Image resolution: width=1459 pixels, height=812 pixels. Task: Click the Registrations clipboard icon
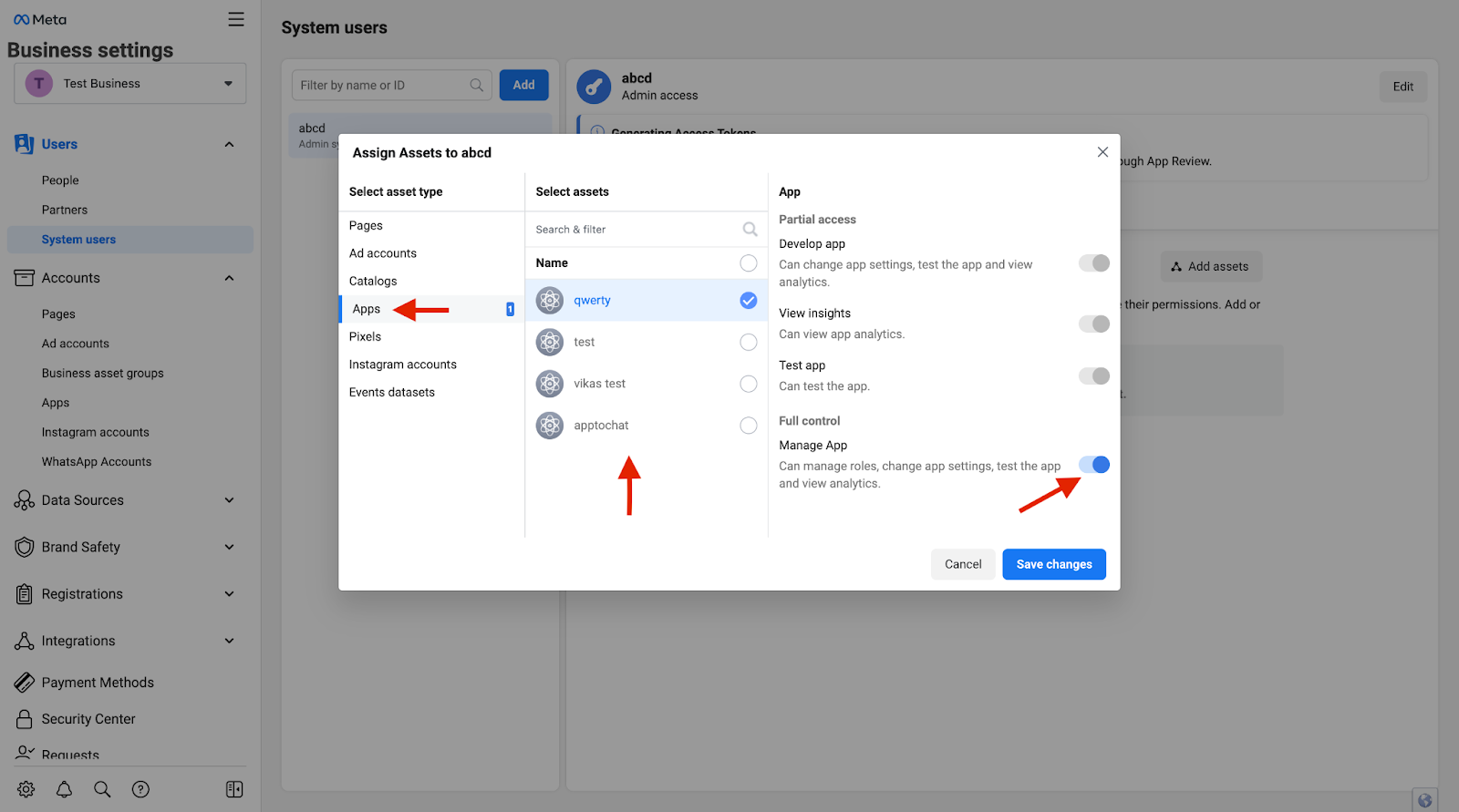(25, 594)
